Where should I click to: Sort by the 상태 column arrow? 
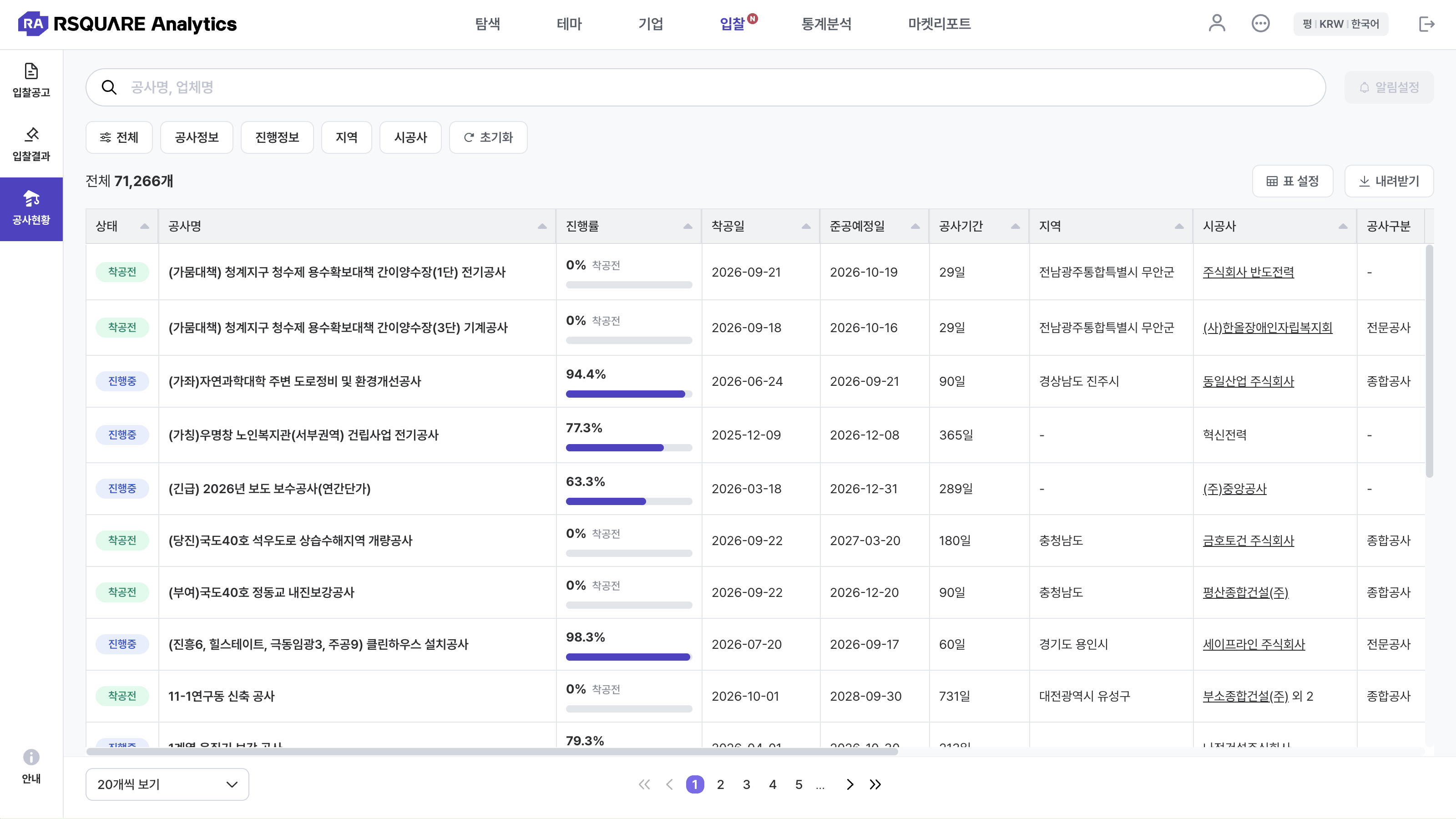coord(145,226)
